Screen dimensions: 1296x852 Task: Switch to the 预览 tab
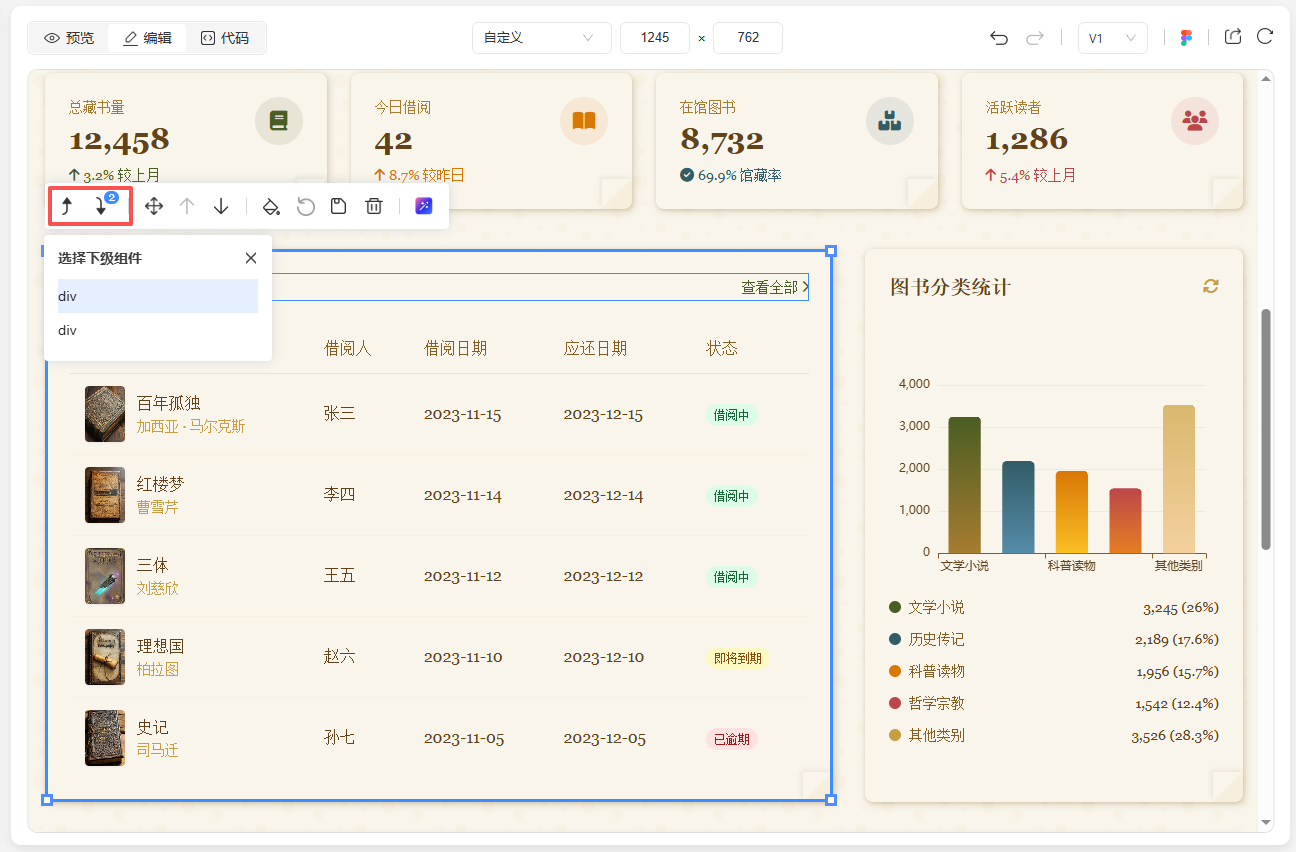69,38
